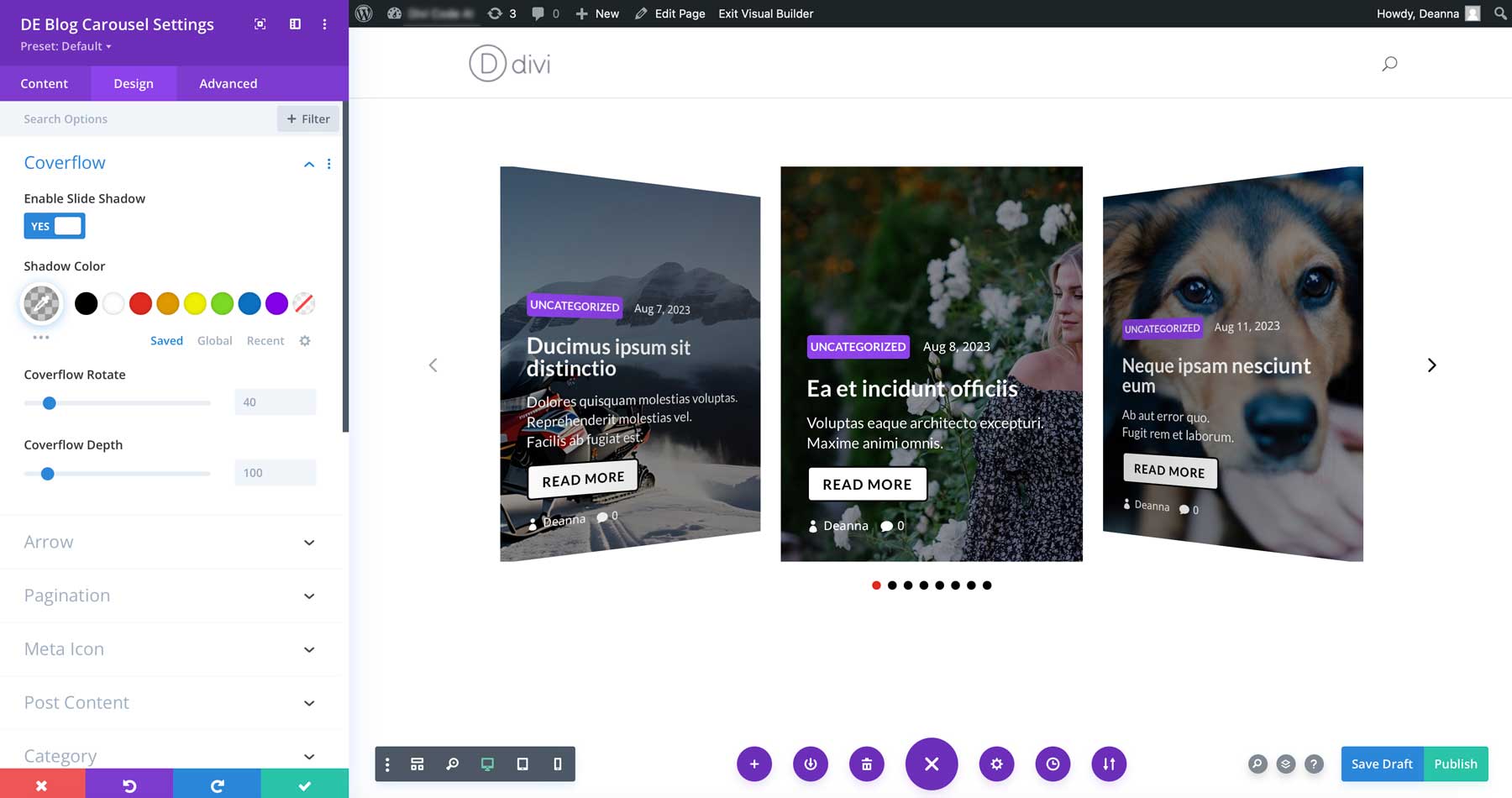Image resolution: width=1512 pixels, height=798 pixels.
Task: Expand the Pagination section
Action: pyautogui.click(x=173, y=596)
